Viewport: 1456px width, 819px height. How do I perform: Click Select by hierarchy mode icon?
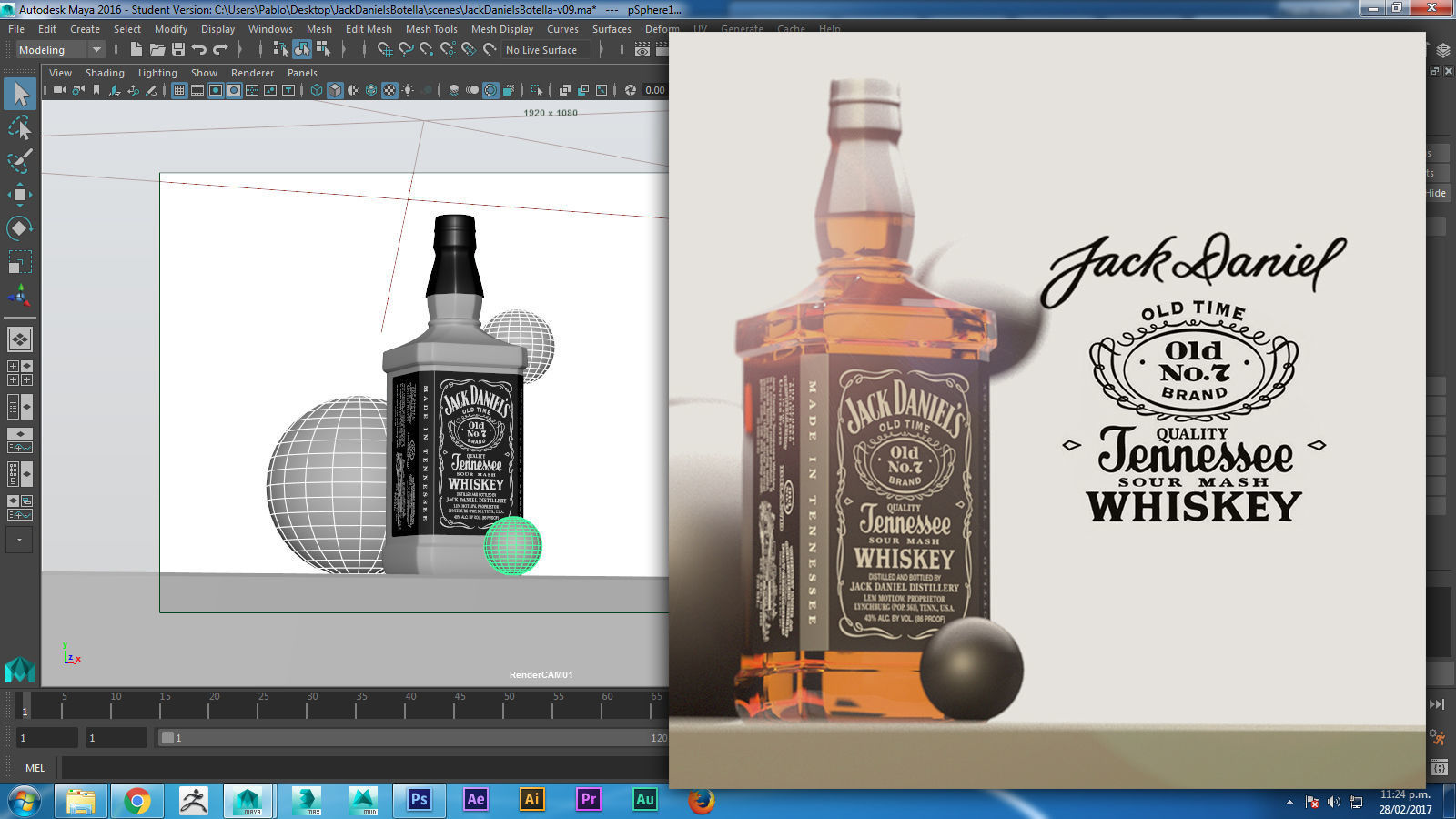coord(280,50)
